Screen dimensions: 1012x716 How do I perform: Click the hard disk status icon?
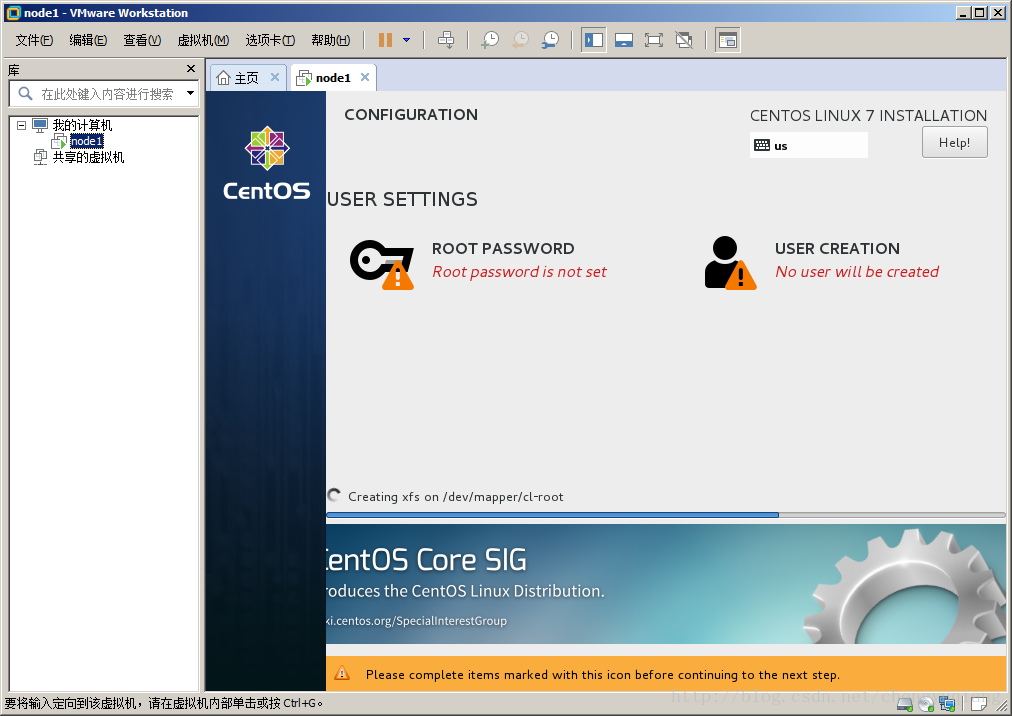click(x=905, y=704)
